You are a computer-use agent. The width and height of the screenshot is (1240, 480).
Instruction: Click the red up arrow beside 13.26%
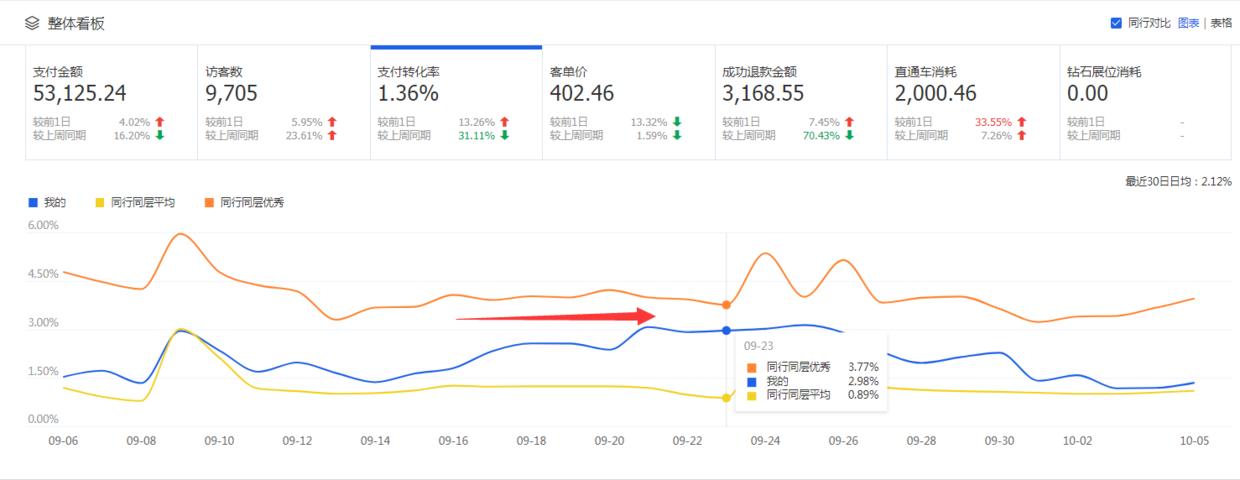504,122
